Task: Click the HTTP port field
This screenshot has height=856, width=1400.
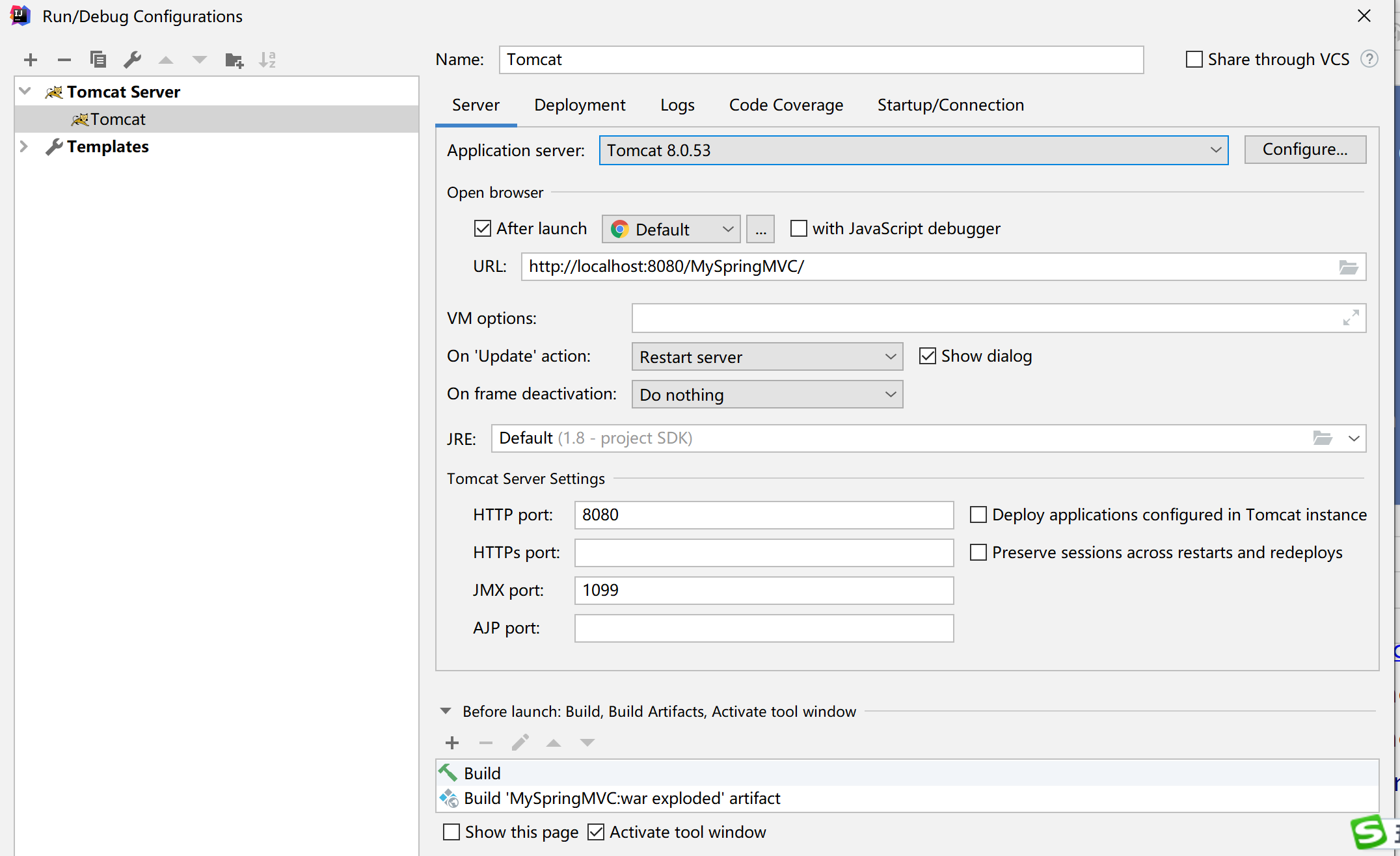Action: point(764,515)
